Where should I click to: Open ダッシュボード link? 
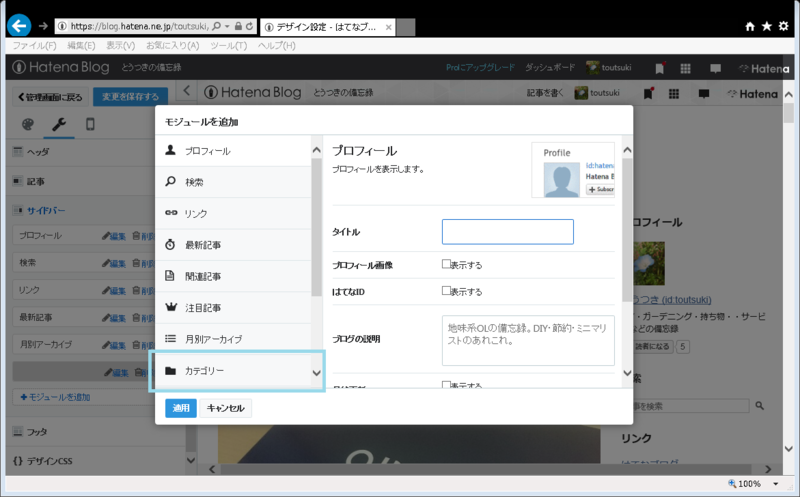point(549,67)
